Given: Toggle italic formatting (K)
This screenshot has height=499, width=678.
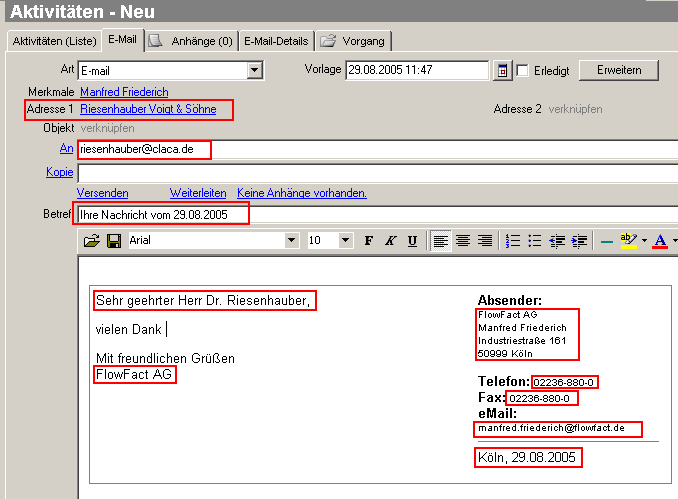Looking at the screenshot, I should 390,240.
